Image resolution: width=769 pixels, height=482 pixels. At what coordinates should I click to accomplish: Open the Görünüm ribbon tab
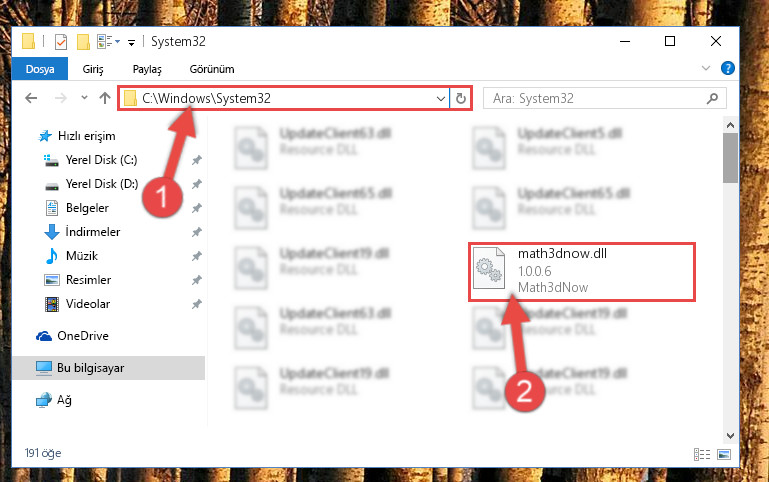212,69
